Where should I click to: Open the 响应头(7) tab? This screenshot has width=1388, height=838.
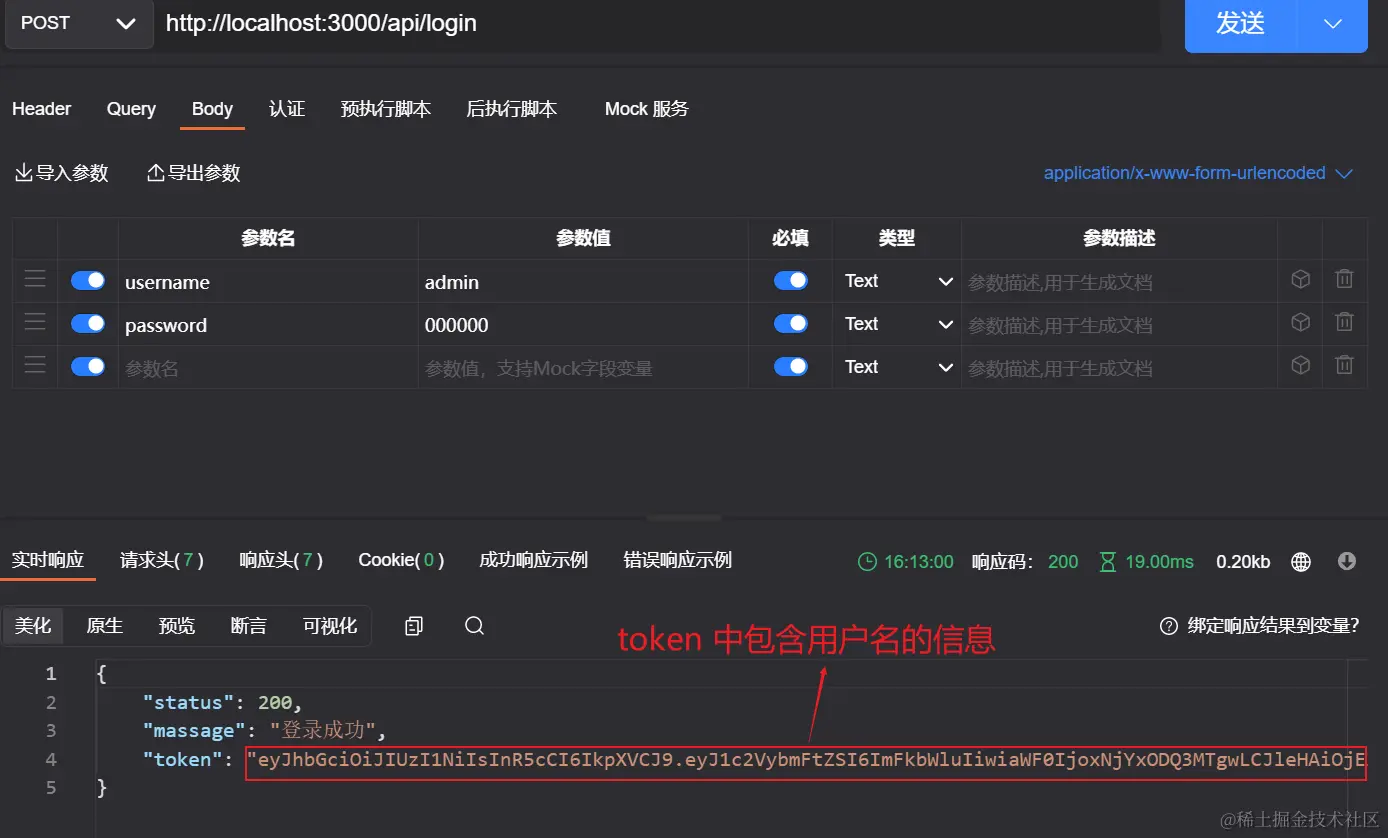point(281,560)
